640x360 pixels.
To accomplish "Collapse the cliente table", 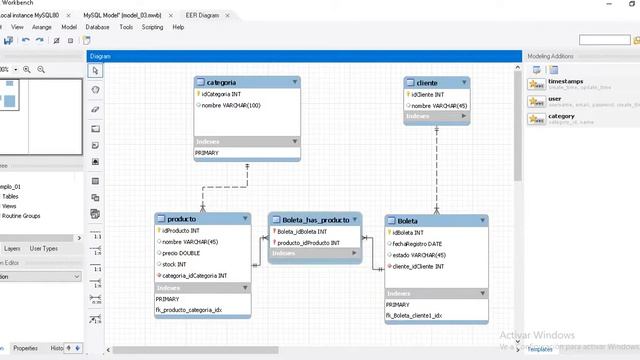I will pos(464,82).
